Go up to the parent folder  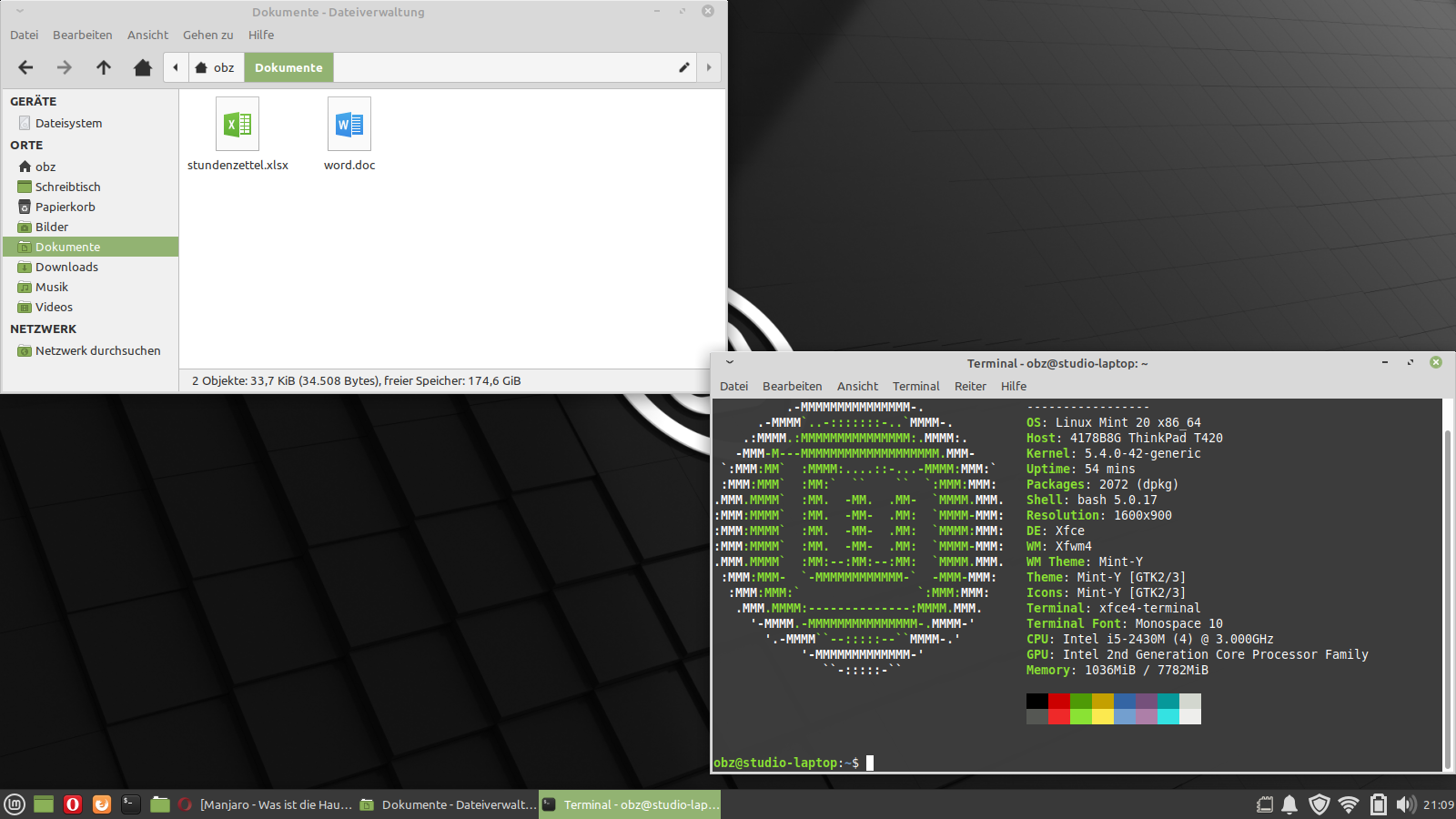104,67
